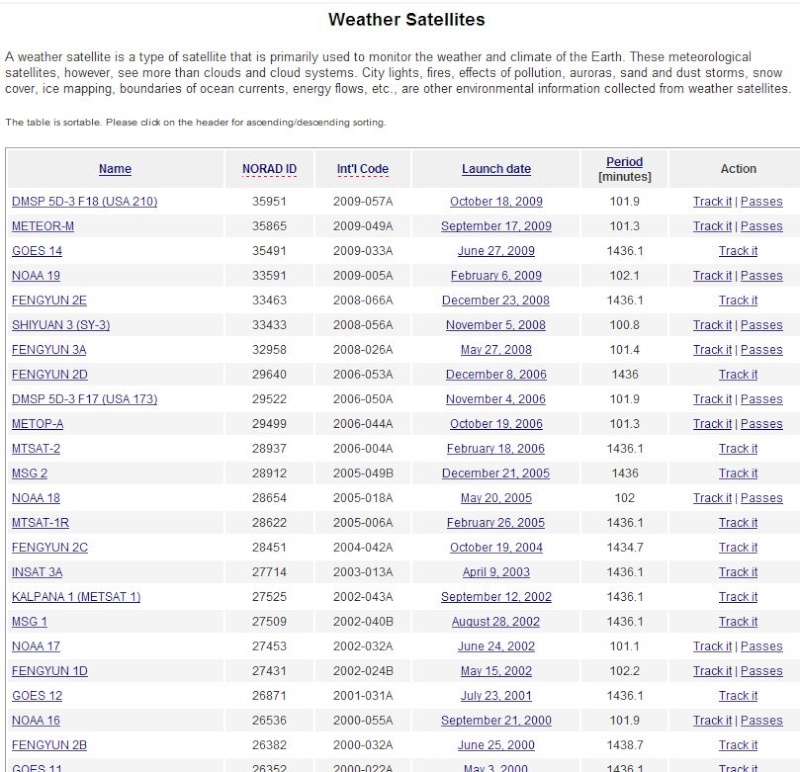The image size is (800, 772).
Task: Open the October 18, 2009 launch date link
Action: (496, 202)
